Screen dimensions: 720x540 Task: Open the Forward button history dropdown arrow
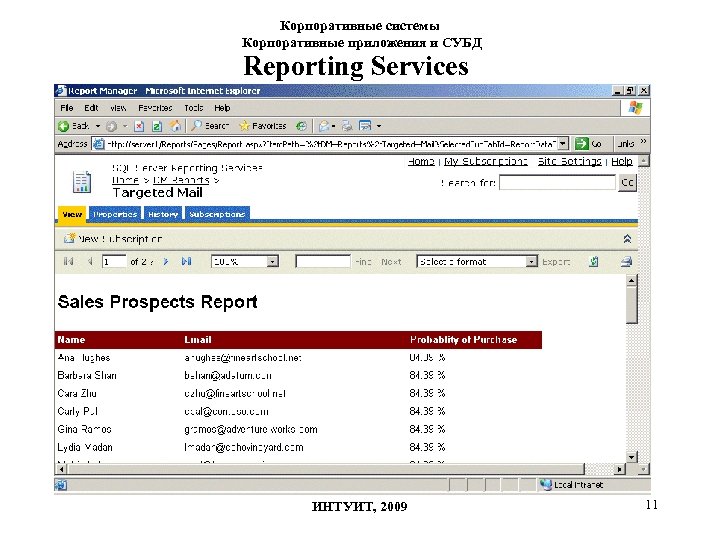click(124, 126)
